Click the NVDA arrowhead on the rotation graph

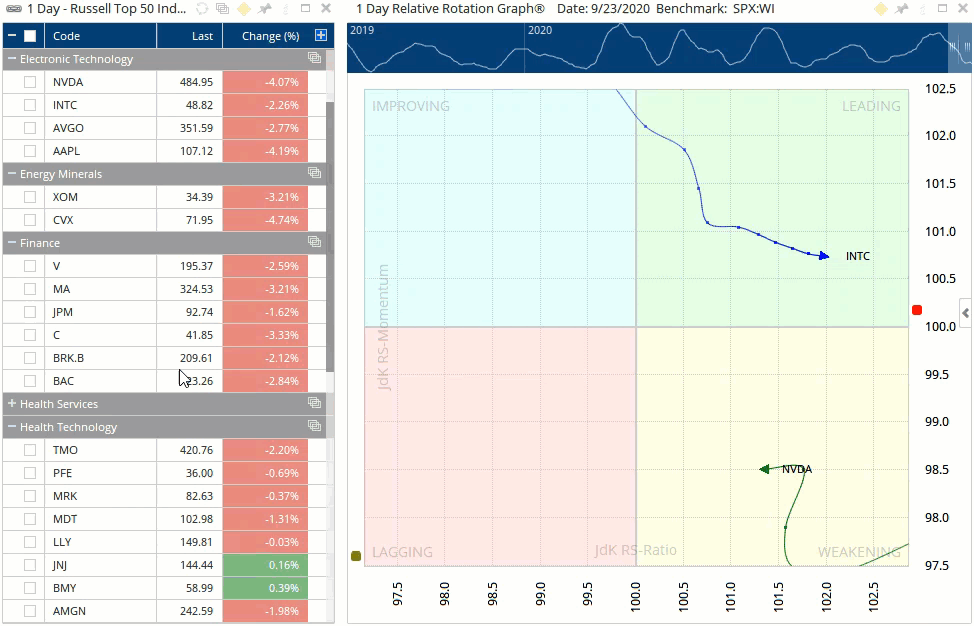point(765,469)
